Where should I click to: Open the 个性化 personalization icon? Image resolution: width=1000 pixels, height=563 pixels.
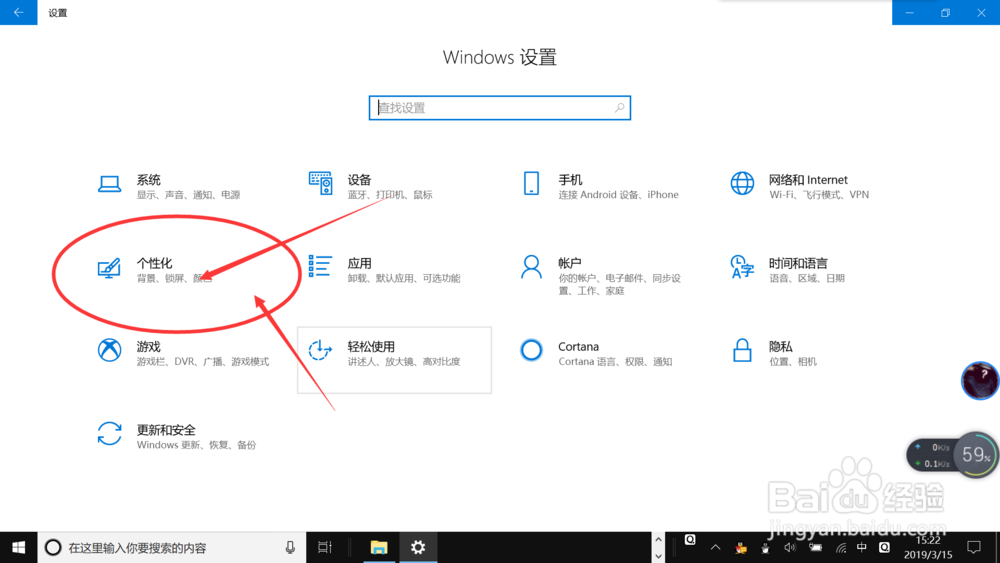109,268
